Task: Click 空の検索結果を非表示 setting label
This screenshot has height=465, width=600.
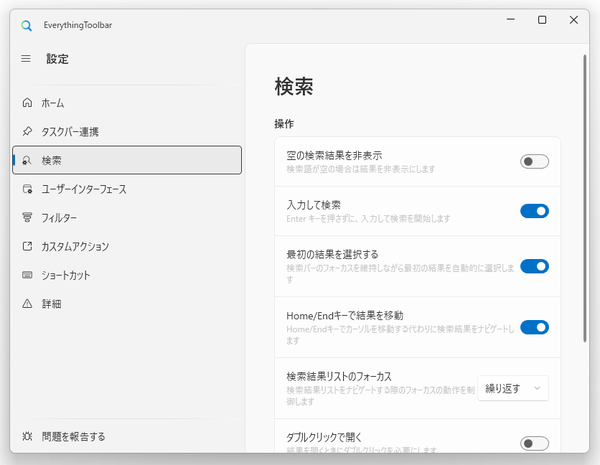Action: coord(334,155)
